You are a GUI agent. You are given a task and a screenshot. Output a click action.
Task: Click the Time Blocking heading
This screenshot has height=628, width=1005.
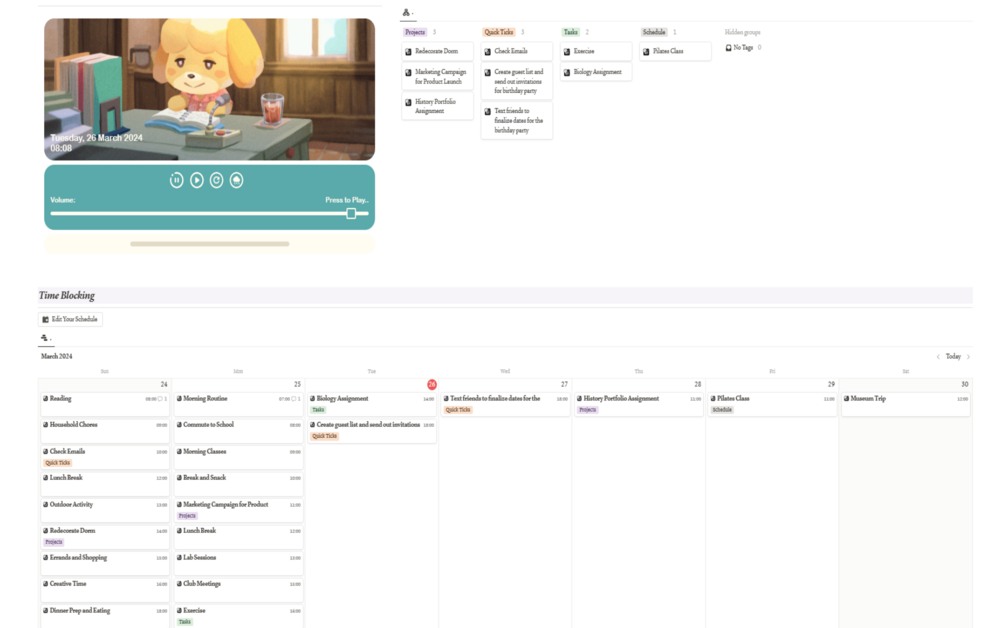click(67, 295)
